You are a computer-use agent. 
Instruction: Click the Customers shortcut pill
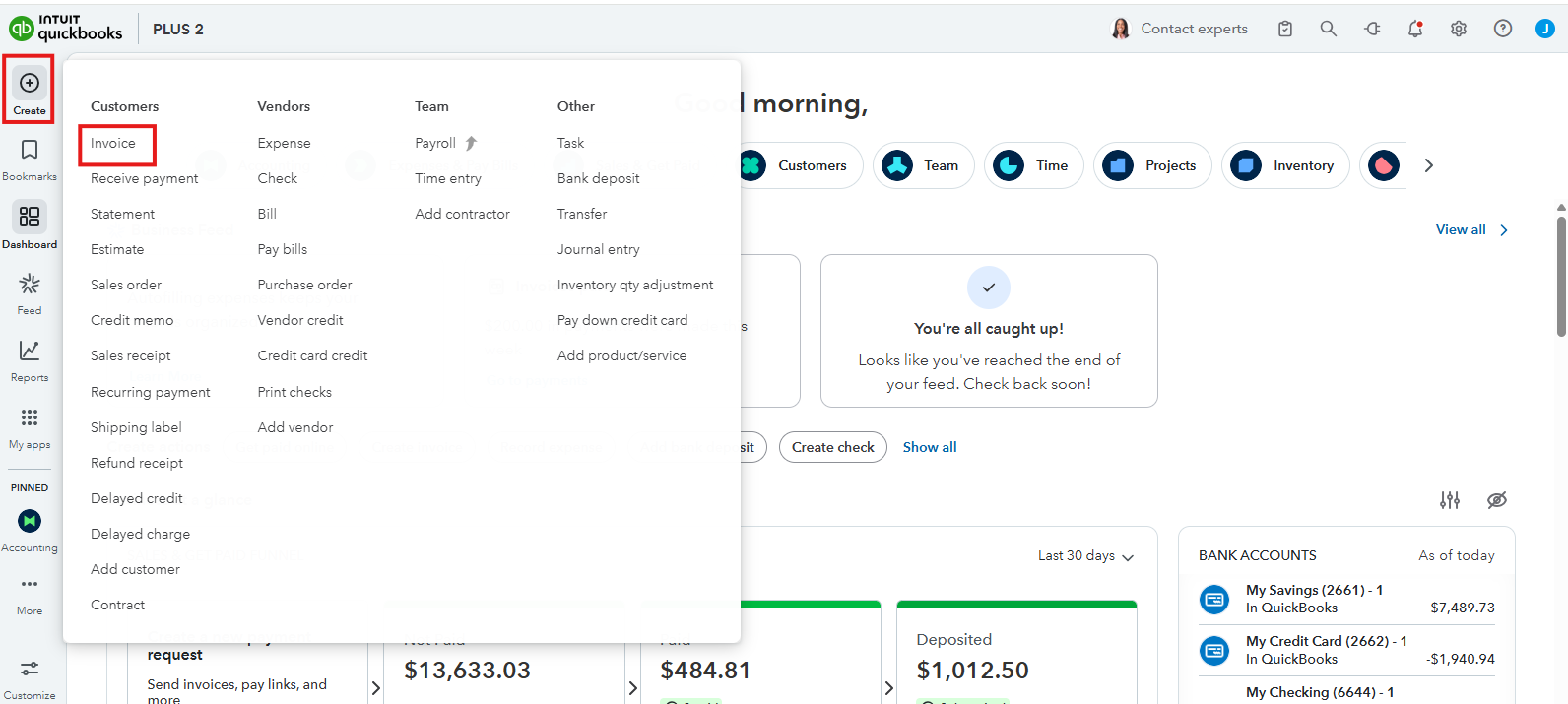pyautogui.click(x=800, y=165)
